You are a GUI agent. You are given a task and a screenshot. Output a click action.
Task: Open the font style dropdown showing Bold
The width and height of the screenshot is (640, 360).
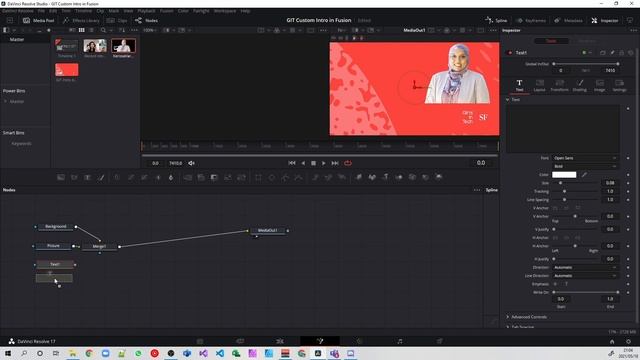(585, 167)
